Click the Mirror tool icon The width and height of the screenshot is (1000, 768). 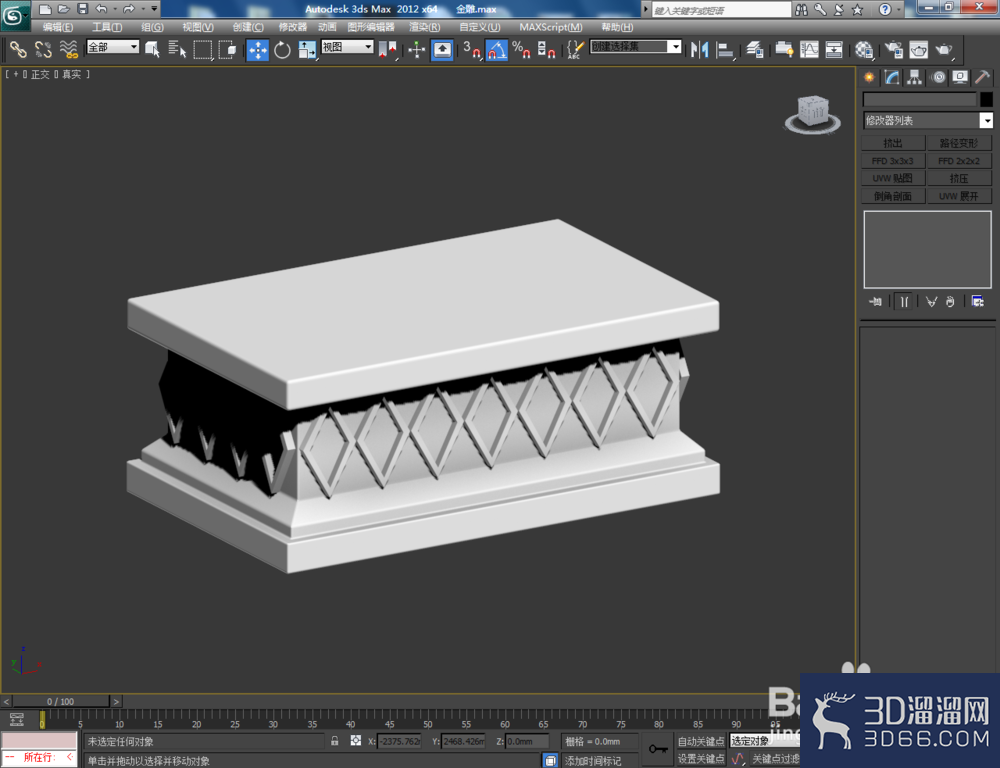[700, 49]
